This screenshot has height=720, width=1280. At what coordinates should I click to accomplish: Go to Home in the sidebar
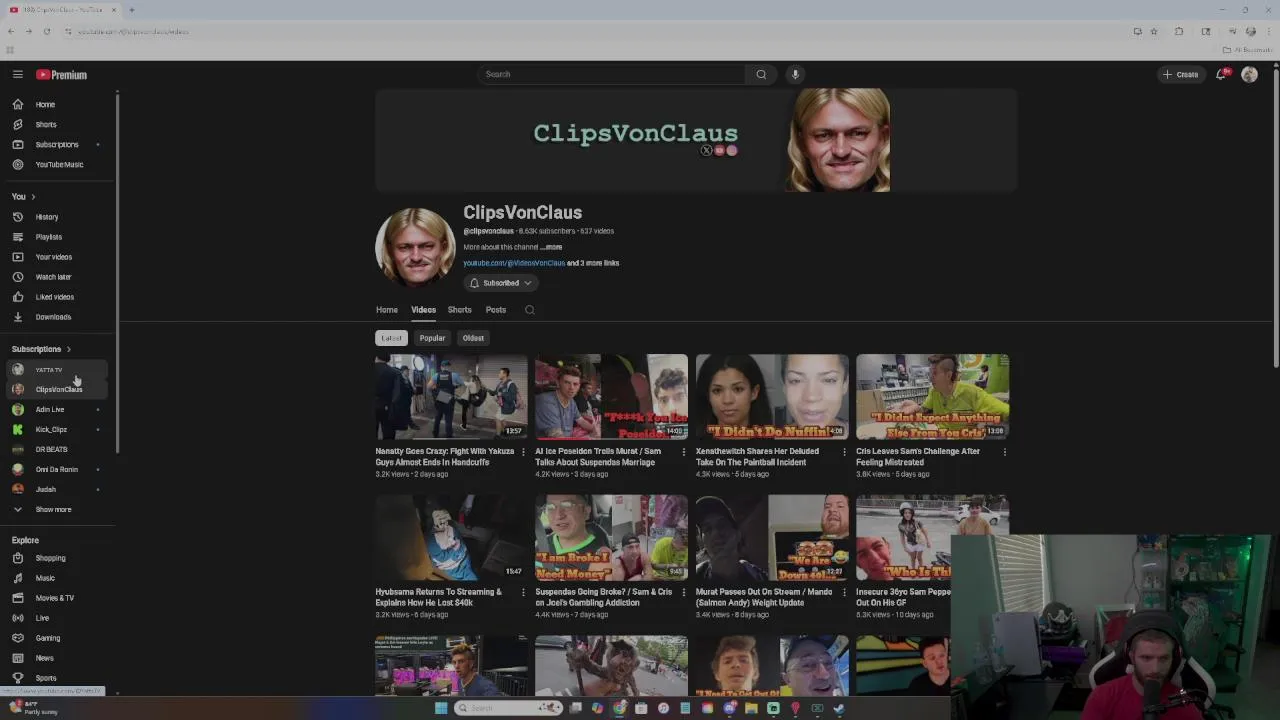click(58, 104)
